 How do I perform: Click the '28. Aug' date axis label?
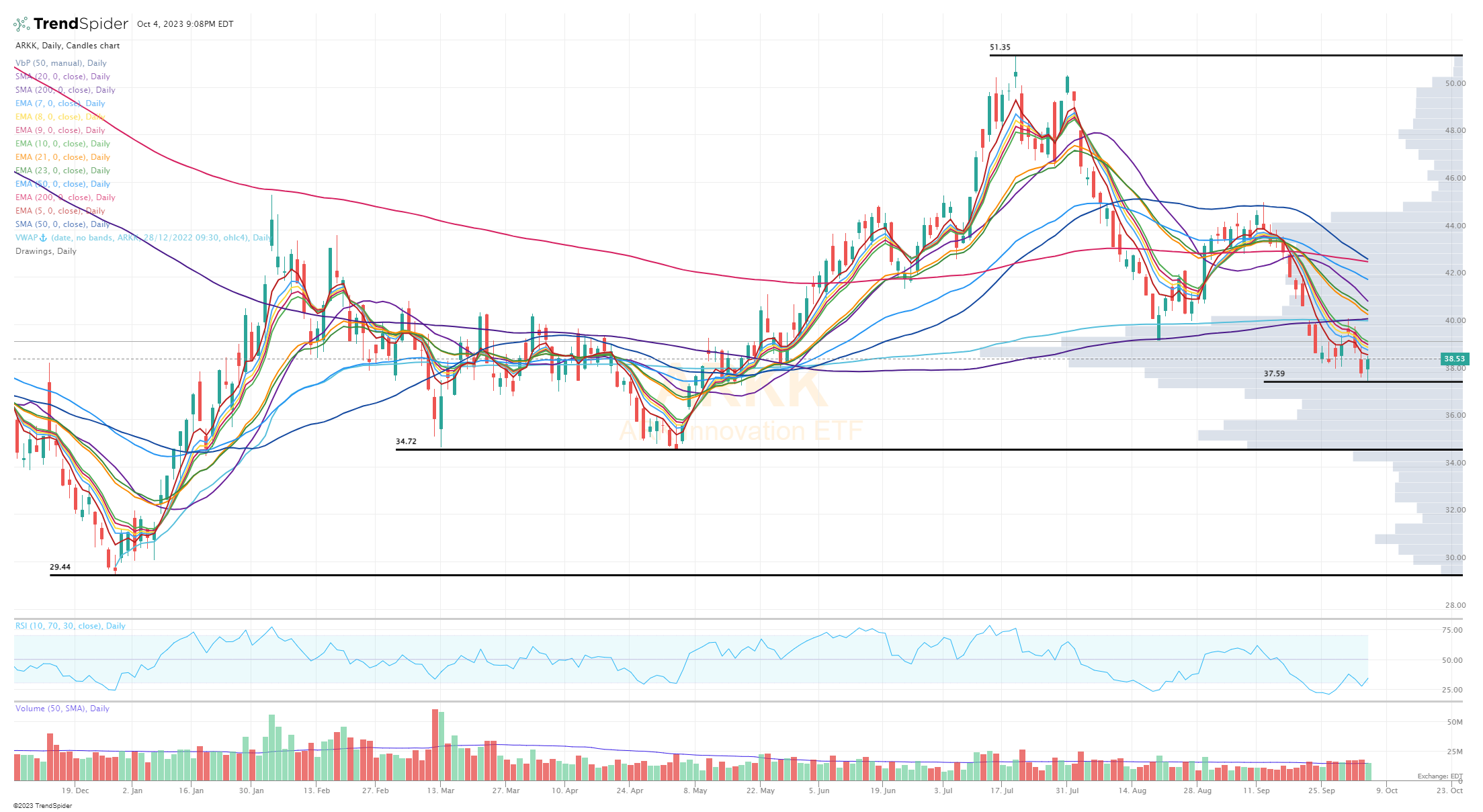click(1198, 791)
